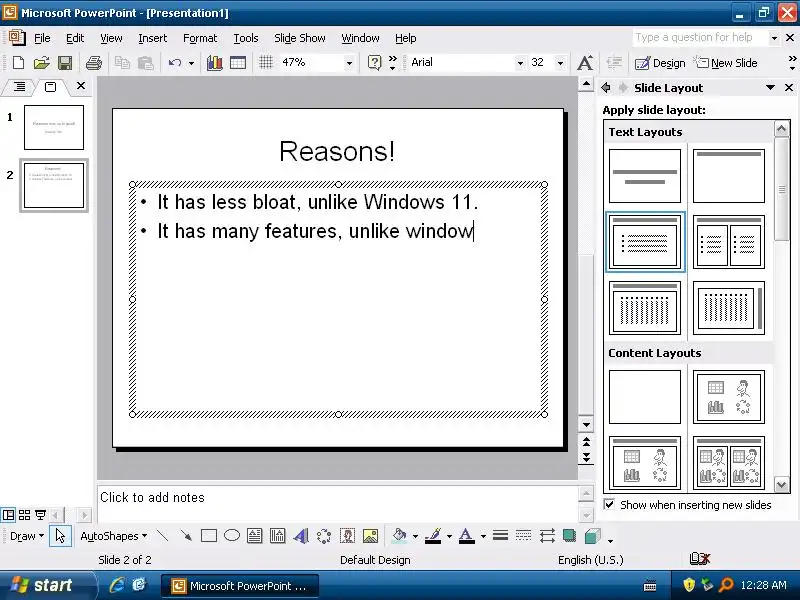
Task: Click the Microsoft PowerPoint taskbar button
Action: pyautogui.click(x=240, y=586)
